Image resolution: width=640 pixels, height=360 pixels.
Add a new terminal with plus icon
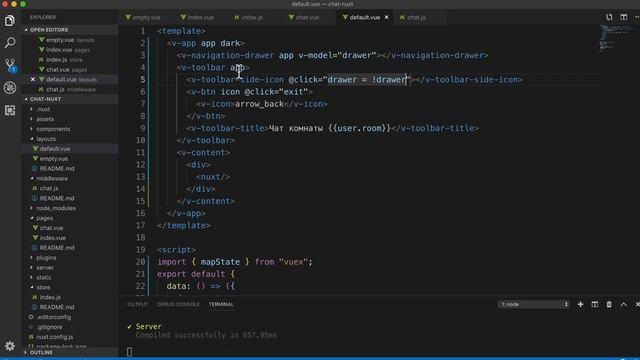580,304
